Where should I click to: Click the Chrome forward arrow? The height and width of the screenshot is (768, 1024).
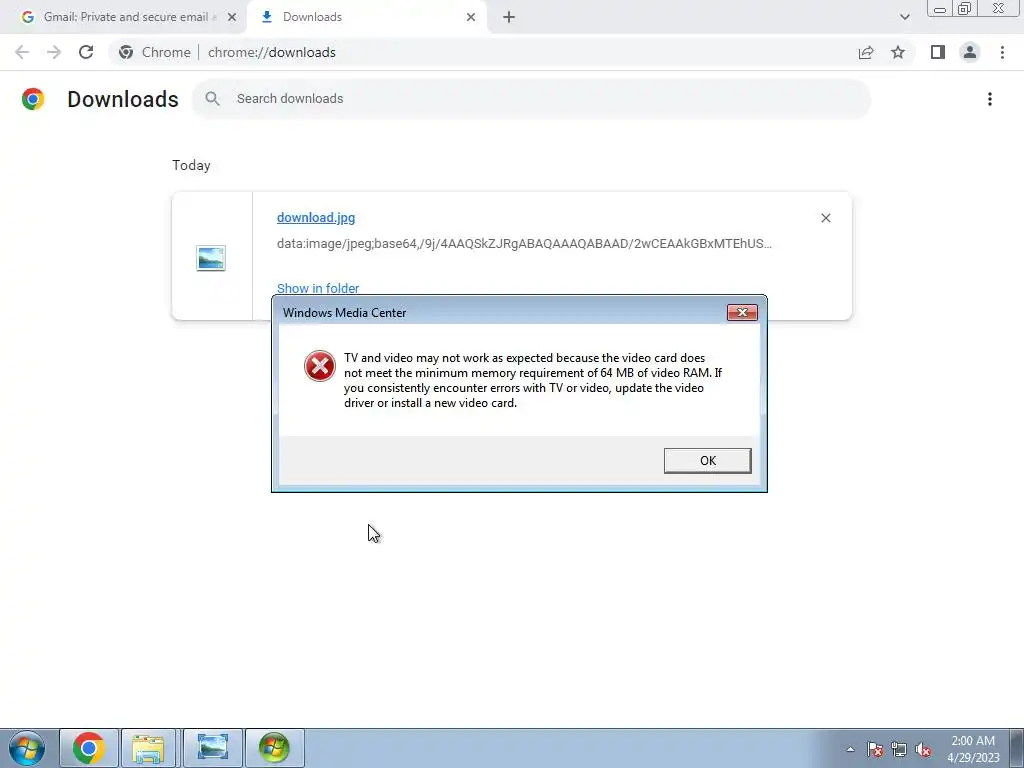[x=54, y=52]
